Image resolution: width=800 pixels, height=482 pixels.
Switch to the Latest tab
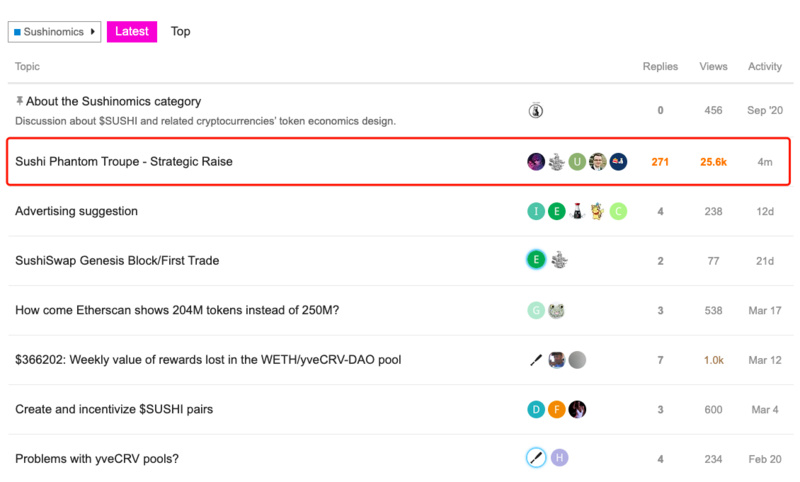pos(132,32)
